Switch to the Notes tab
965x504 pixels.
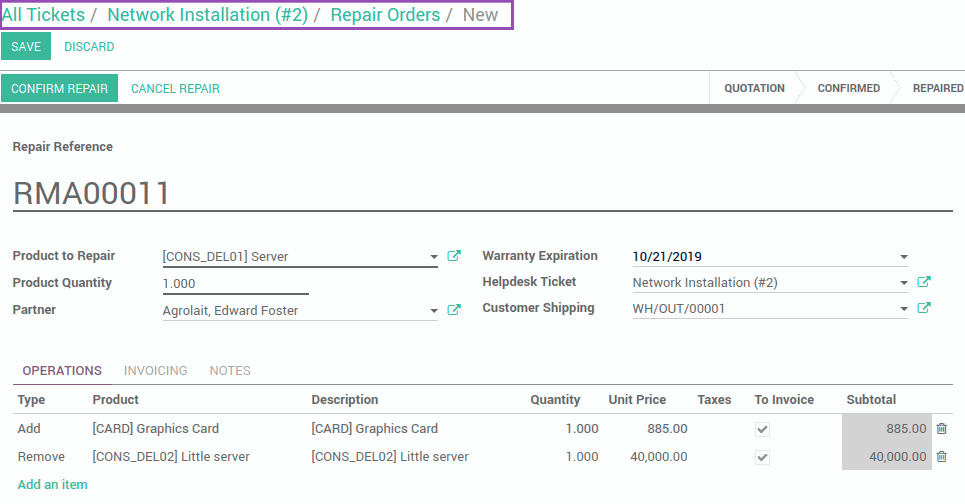230,370
